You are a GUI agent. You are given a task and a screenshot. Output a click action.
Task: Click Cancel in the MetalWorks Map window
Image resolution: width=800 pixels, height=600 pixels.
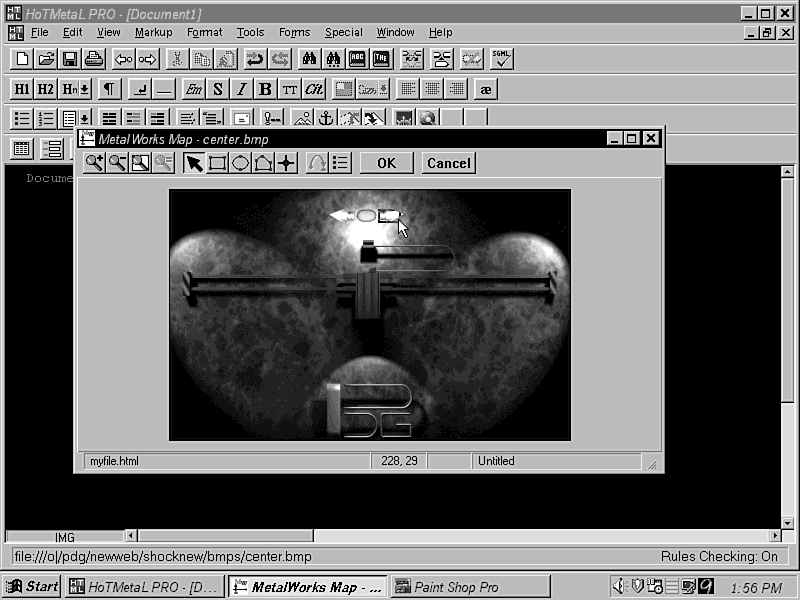449,163
